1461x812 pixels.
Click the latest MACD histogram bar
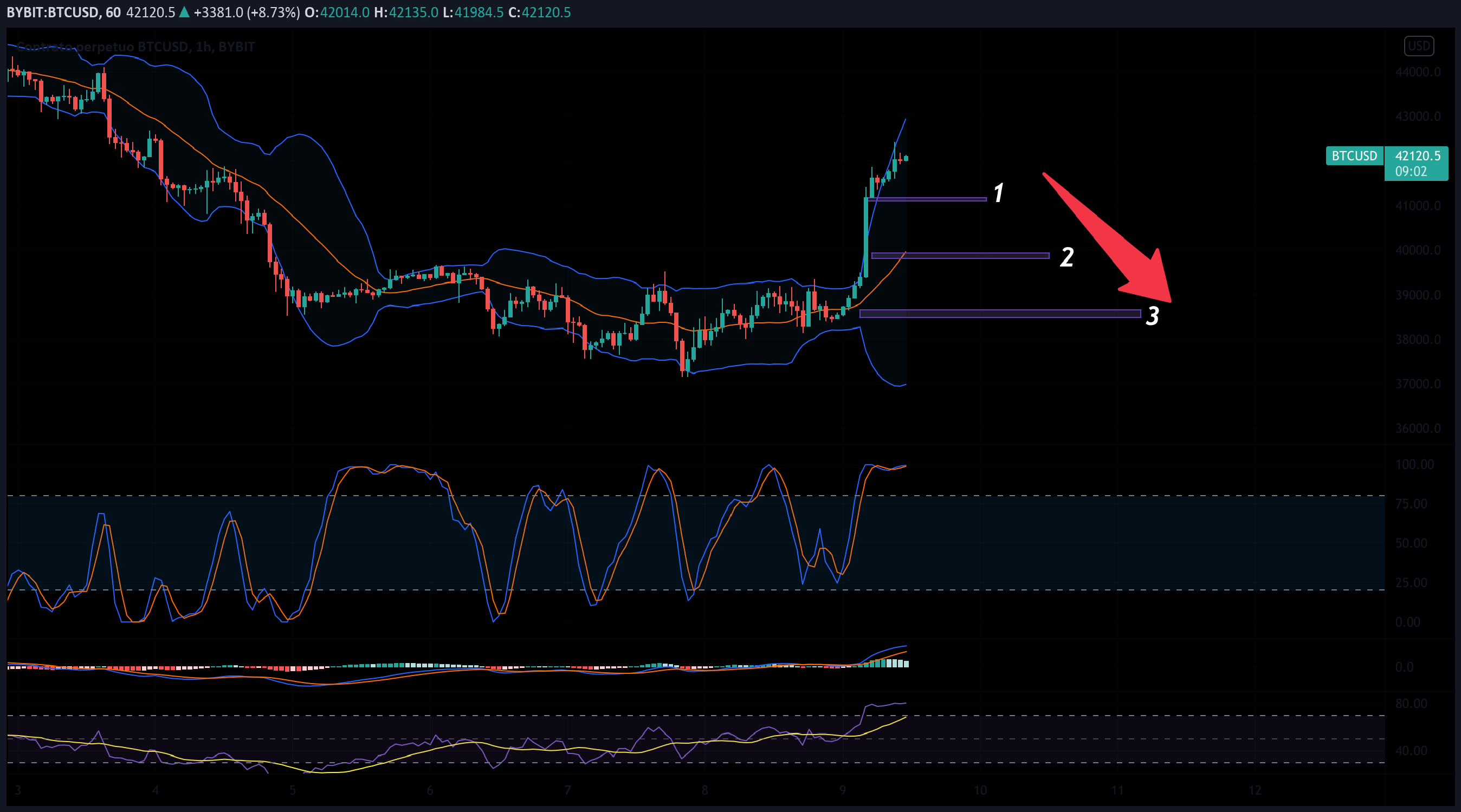[905, 663]
